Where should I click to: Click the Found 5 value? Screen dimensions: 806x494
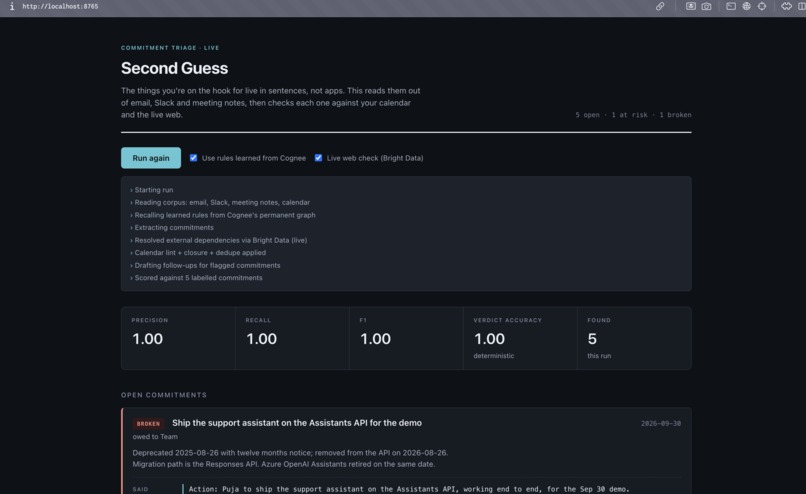(592, 339)
